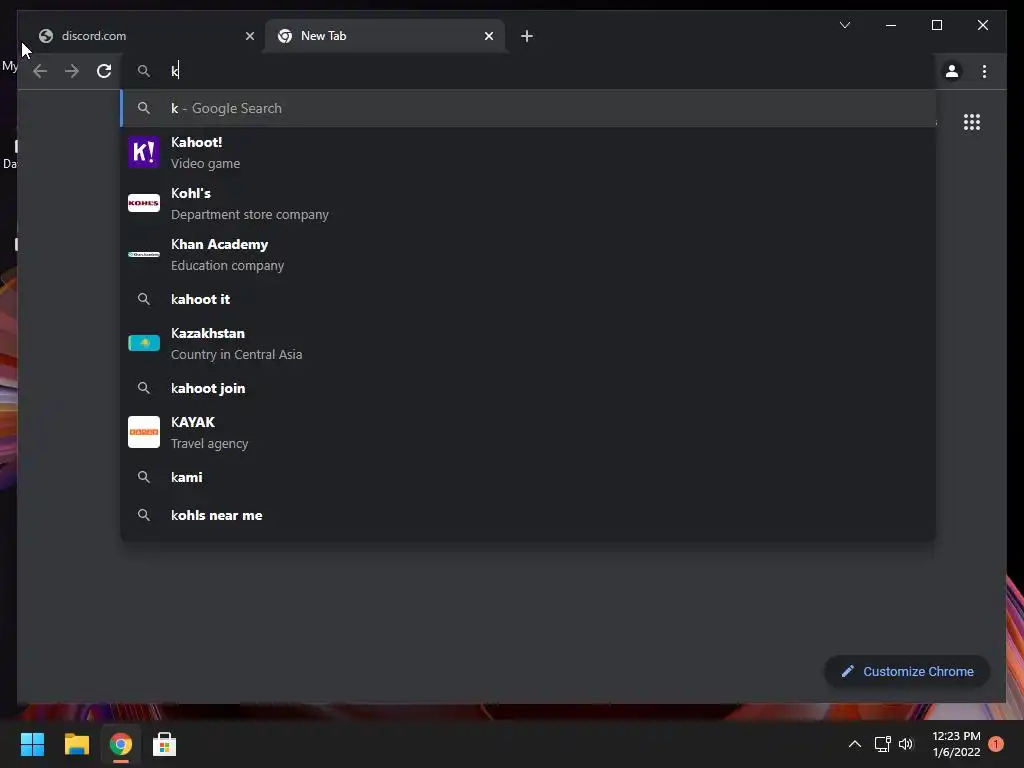Close the New Tab tab
Image resolution: width=1024 pixels, height=768 pixels.
488,36
